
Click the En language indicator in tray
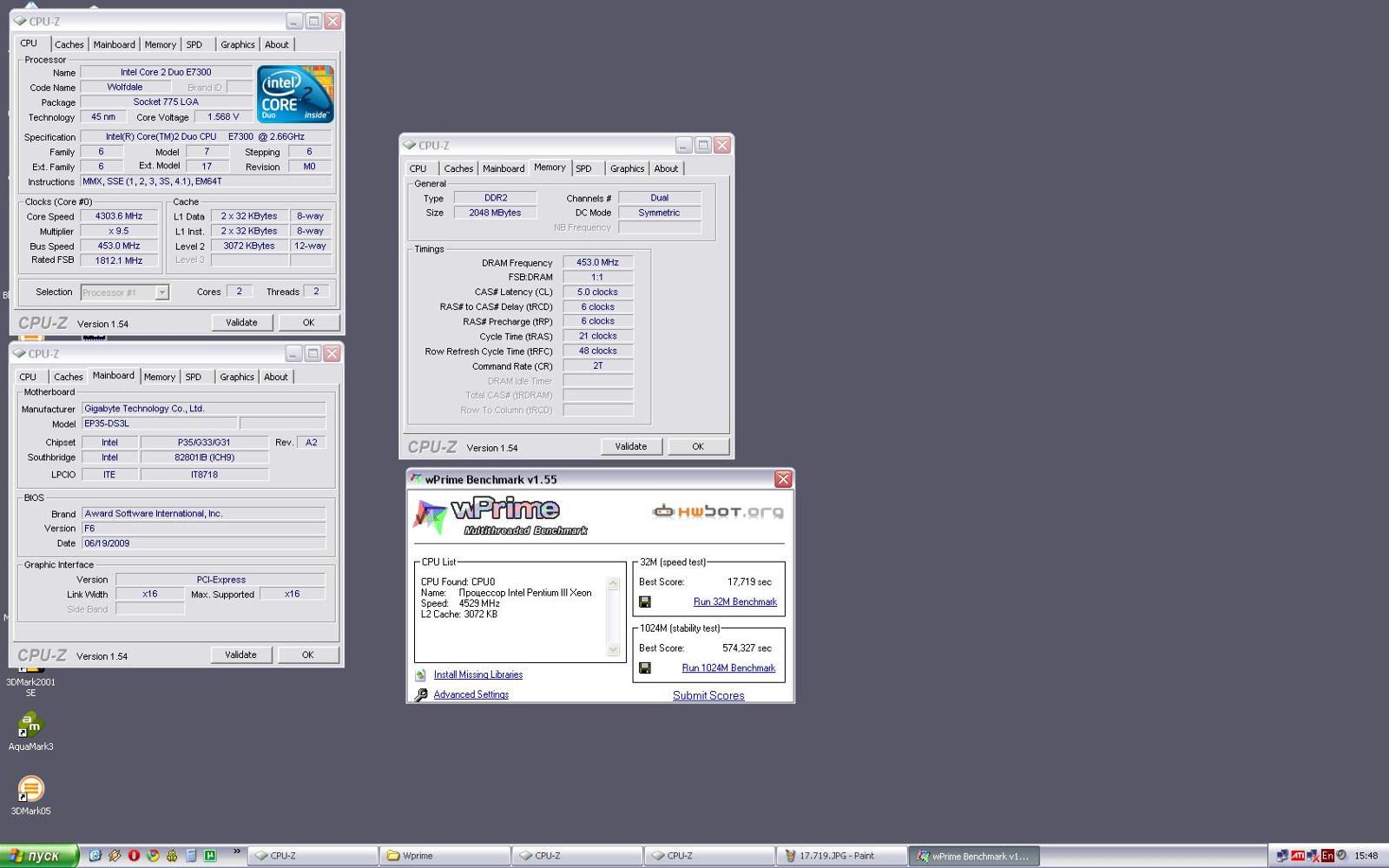click(x=1327, y=856)
